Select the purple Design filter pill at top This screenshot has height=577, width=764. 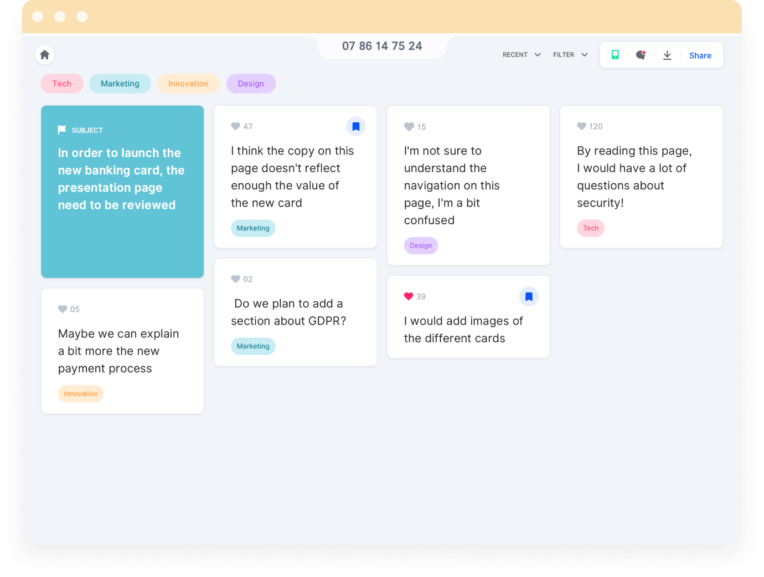coord(251,84)
